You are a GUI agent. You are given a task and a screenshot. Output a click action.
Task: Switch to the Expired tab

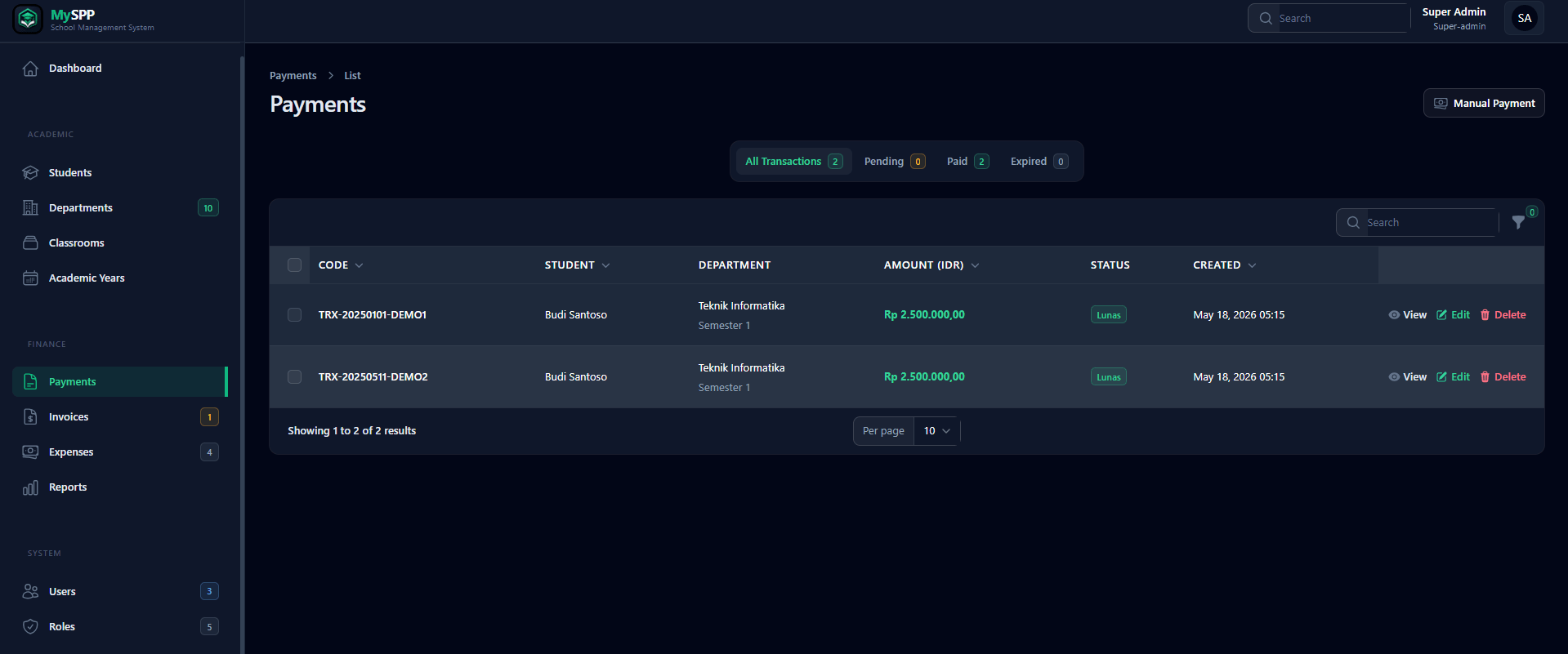(x=1039, y=162)
